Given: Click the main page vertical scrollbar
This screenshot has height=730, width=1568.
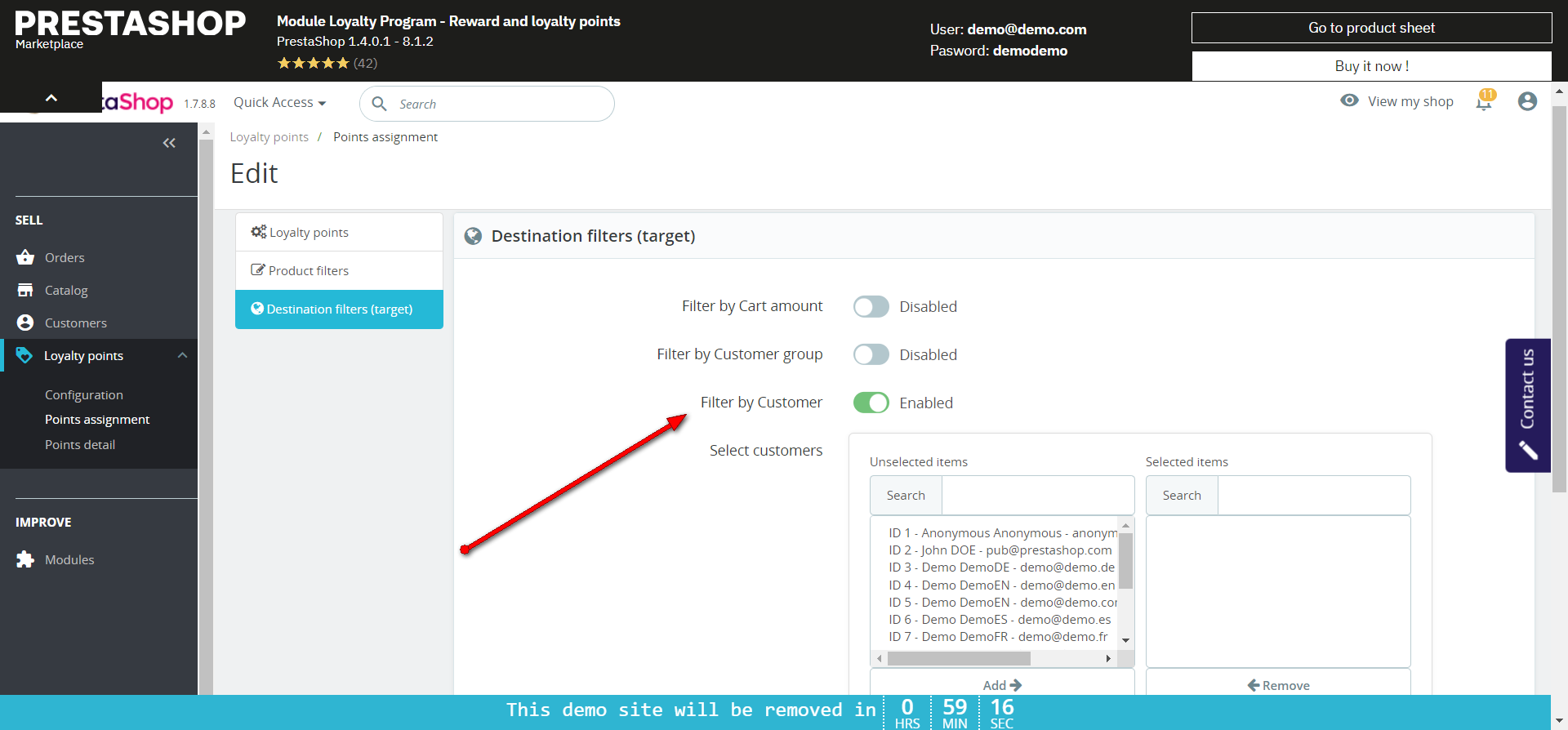Looking at the screenshot, I should [x=1559, y=298].
